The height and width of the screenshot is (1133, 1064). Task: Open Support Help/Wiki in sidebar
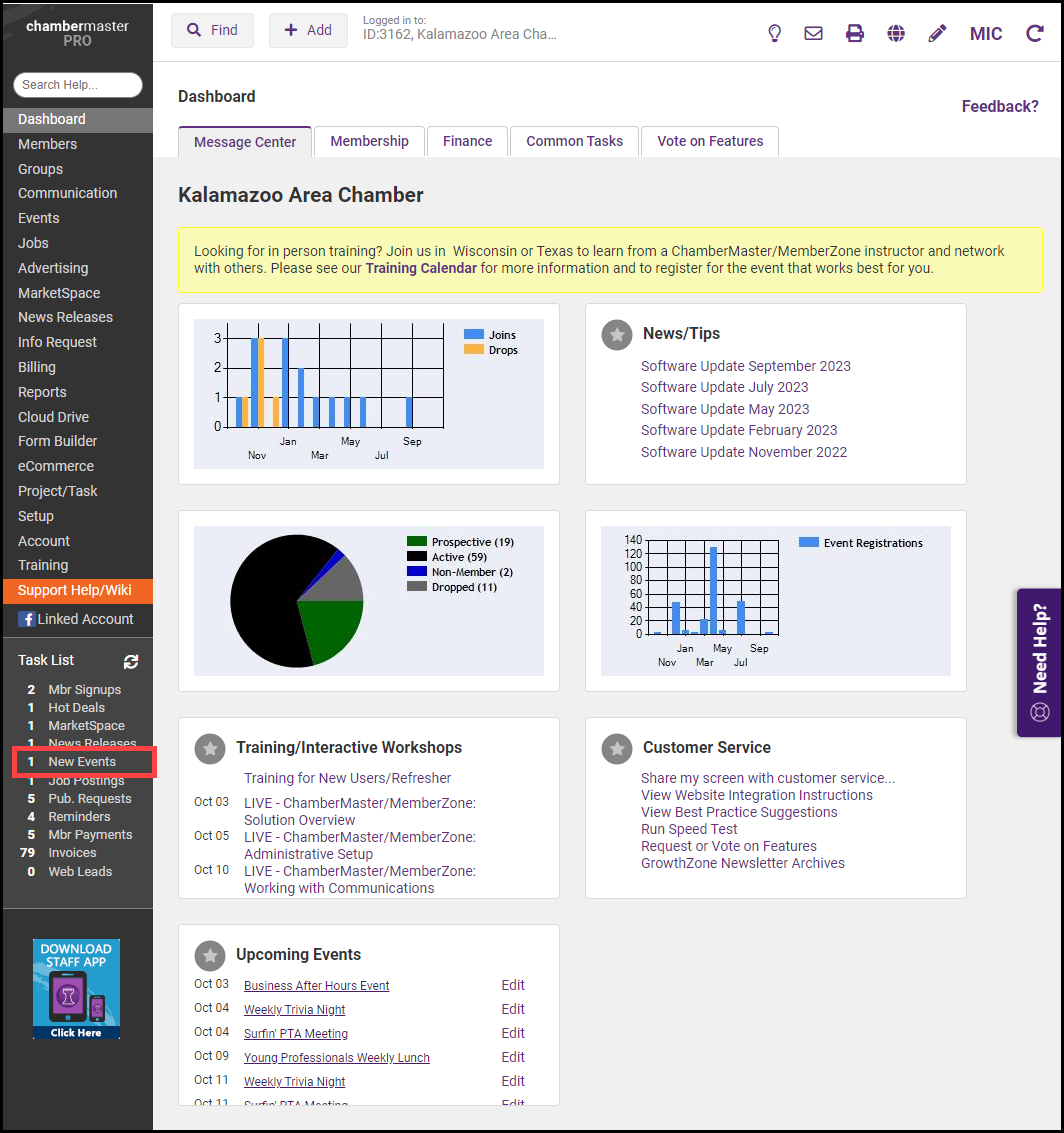(x=75, y=590)
